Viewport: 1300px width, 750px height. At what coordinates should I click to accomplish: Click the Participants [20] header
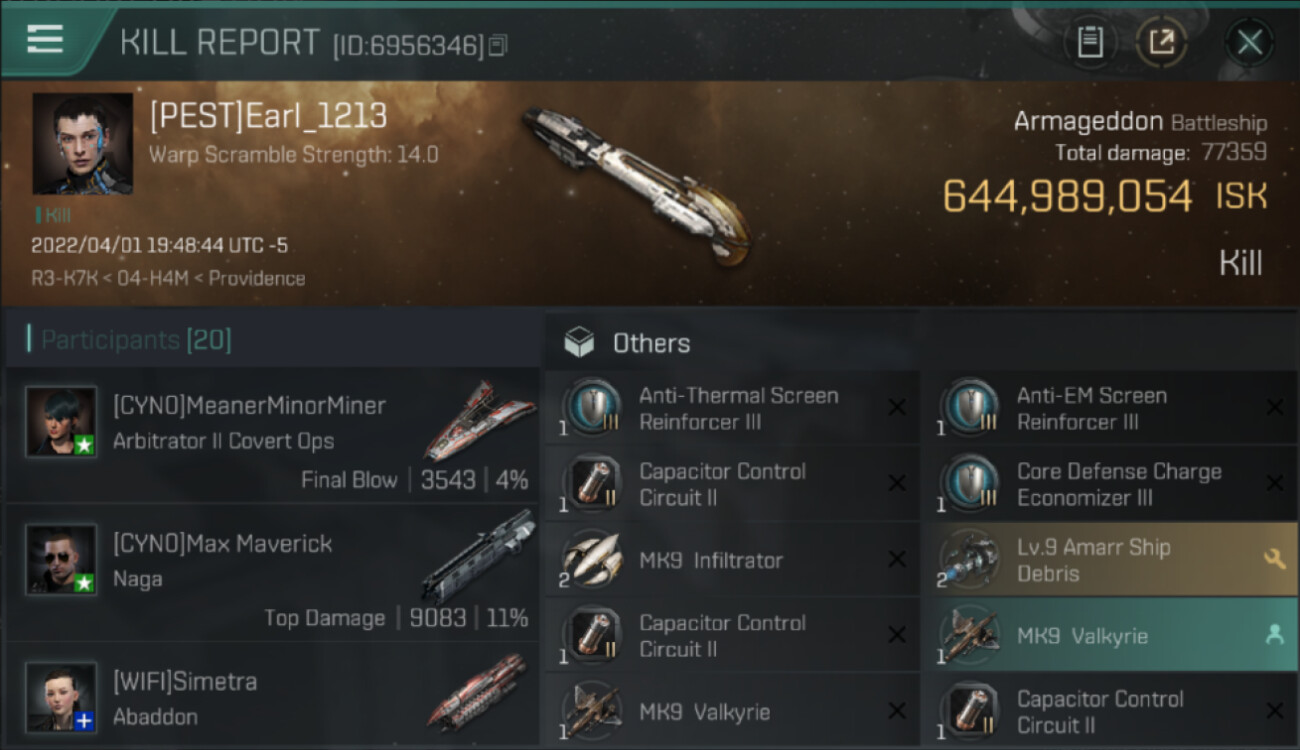coord(136,340)
